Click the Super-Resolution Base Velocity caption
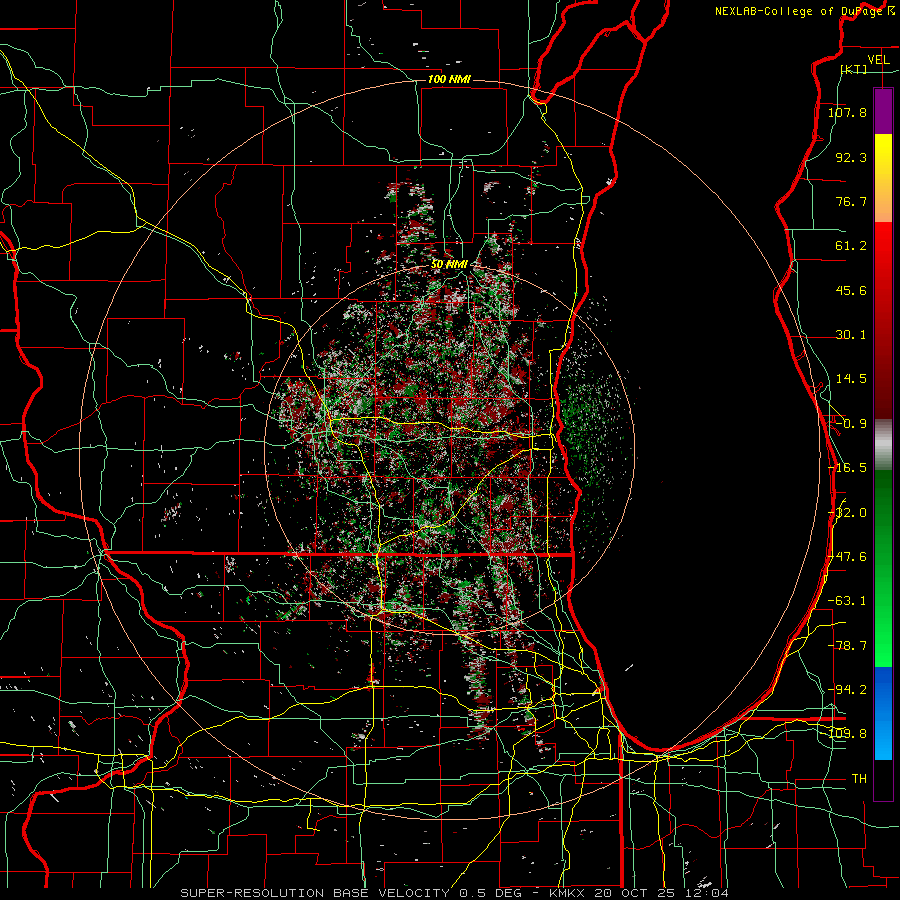This screenshot has height=900, width=900. coord(455,893)
